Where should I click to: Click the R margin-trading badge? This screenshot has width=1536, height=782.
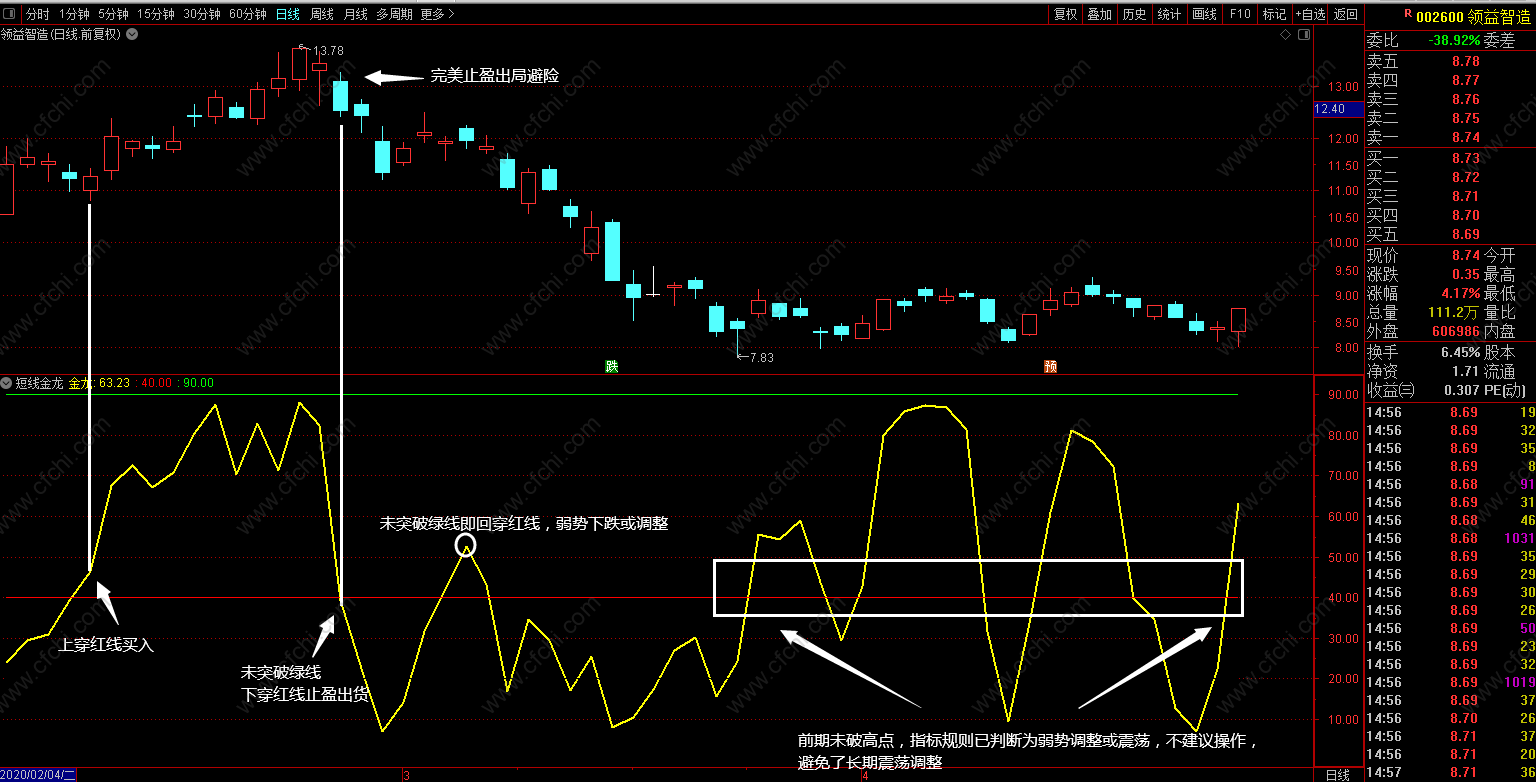[1407, 14]
